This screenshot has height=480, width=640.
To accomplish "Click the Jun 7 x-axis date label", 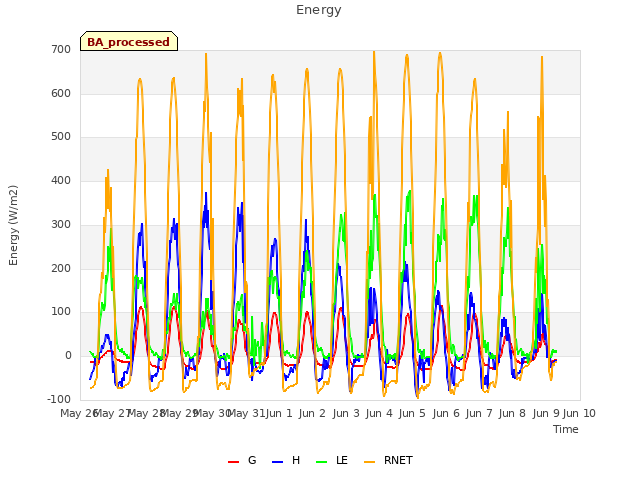I will pyautogui.click(x=479, y=413).
